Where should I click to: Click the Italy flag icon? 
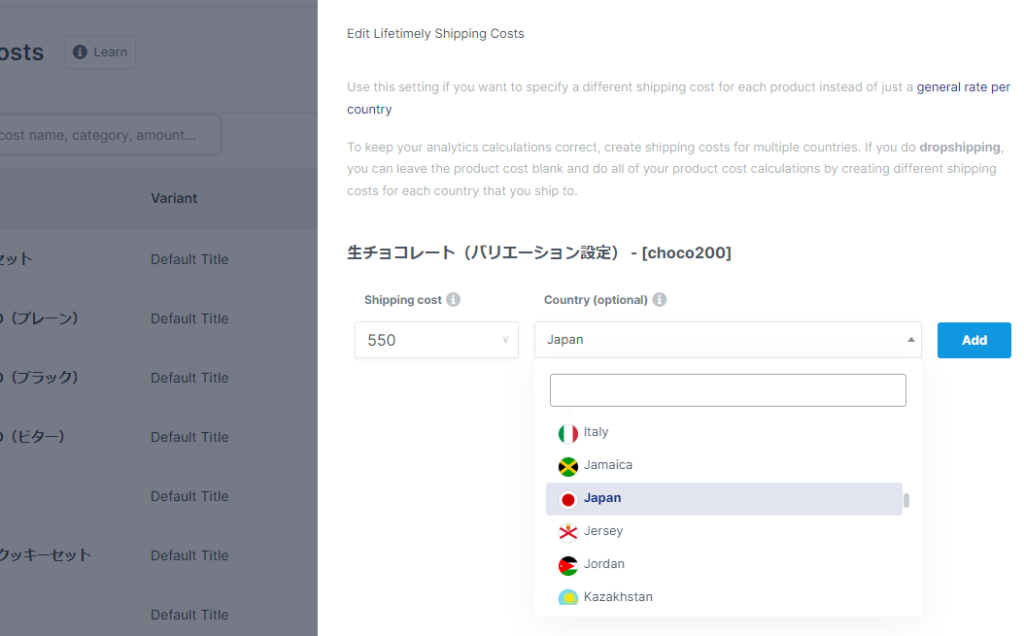(567, 433)
